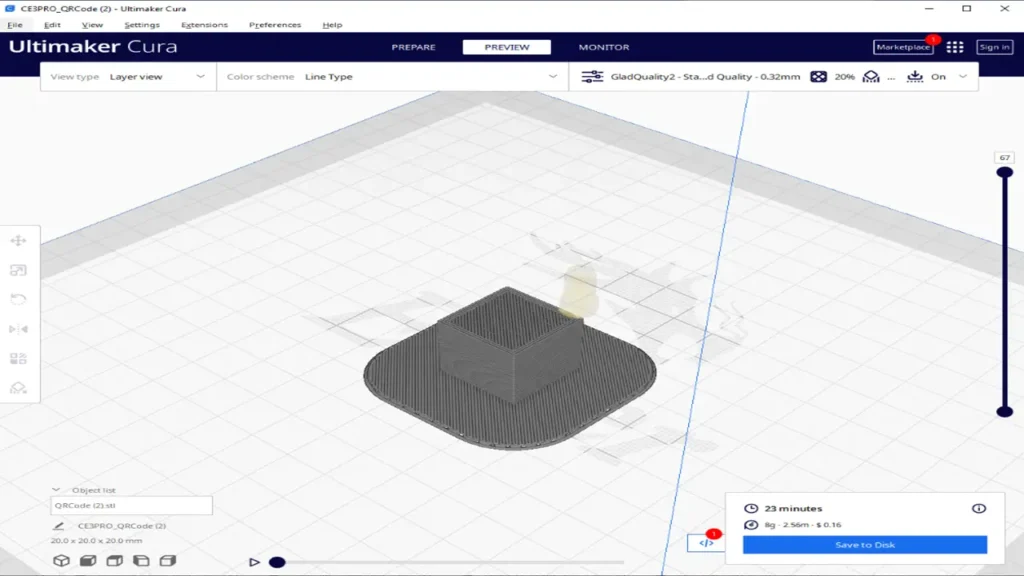Click the GladQuality2 profile name
The image size is (1024, 576).
pos(705,76)
